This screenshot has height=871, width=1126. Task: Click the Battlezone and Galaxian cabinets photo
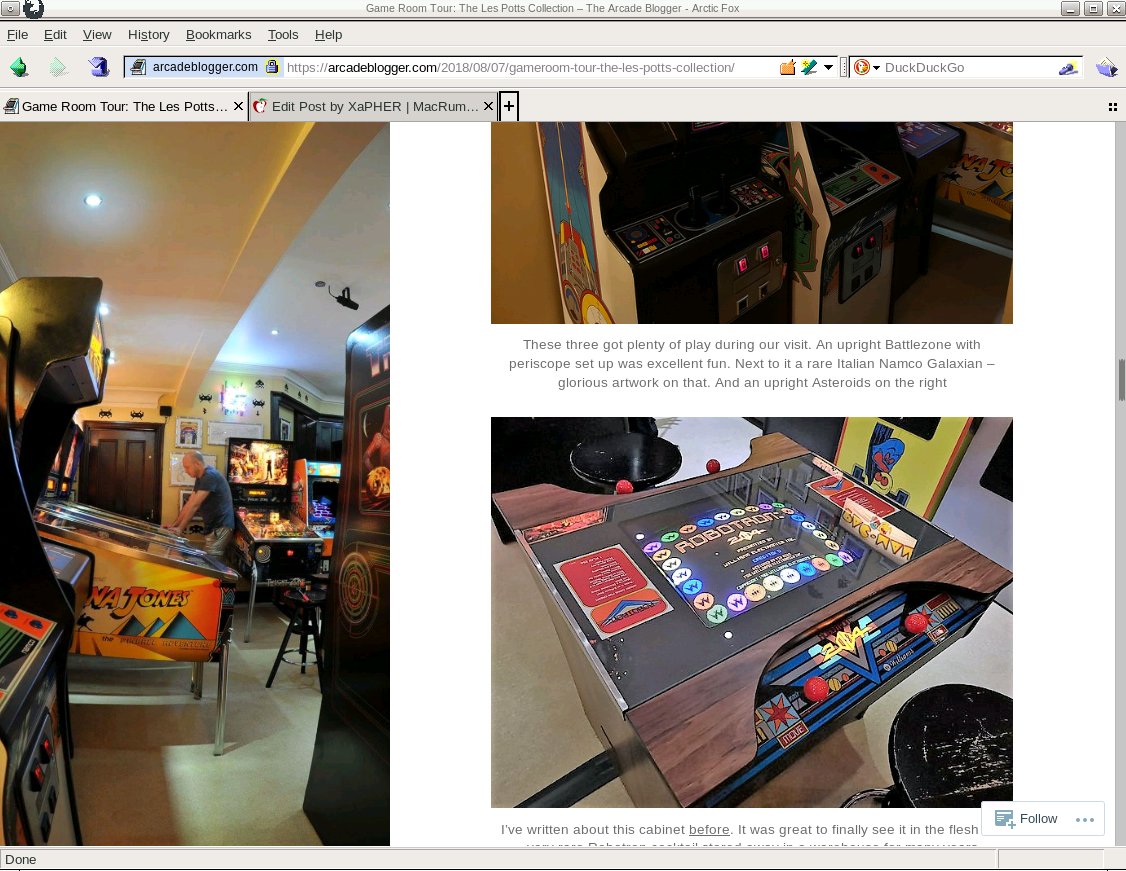coord(752,223)
